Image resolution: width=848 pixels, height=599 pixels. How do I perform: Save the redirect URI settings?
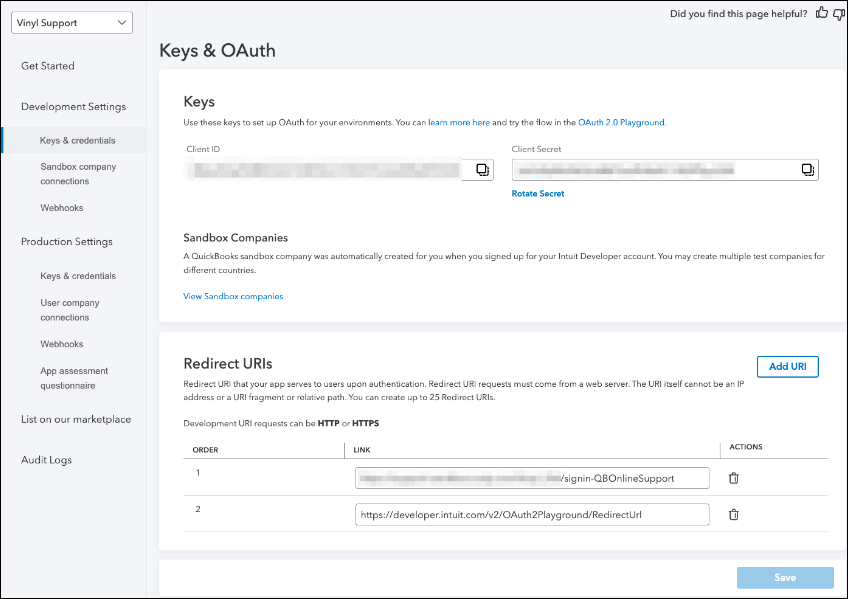click(x=784, y=577)
